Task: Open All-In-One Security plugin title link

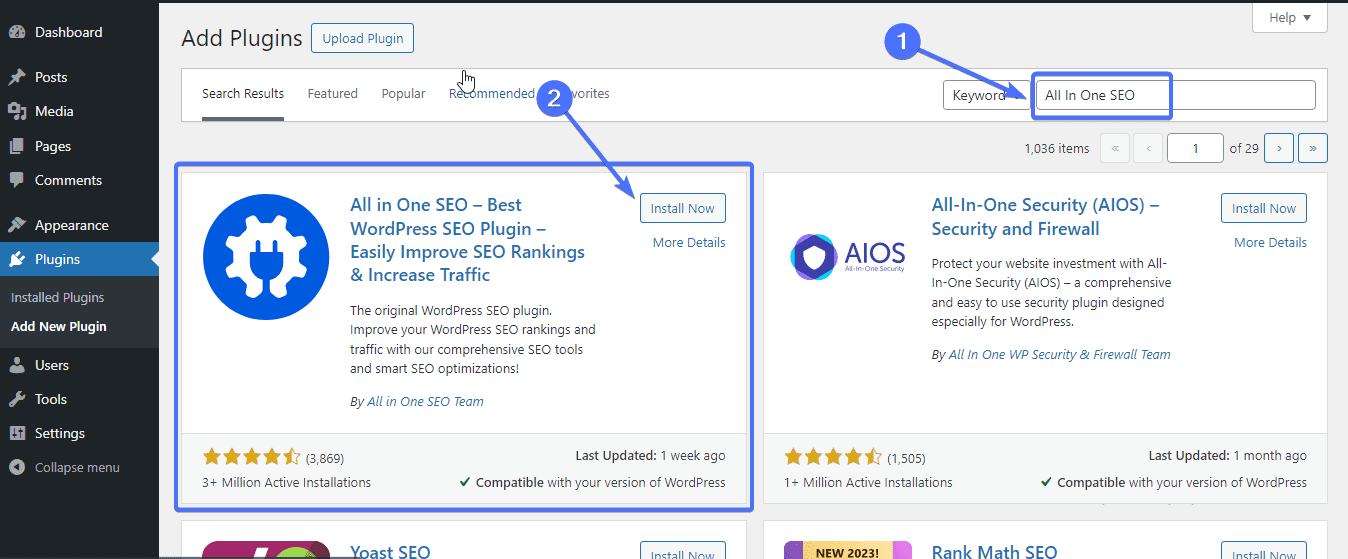Action: click(x=1045, y=216)
